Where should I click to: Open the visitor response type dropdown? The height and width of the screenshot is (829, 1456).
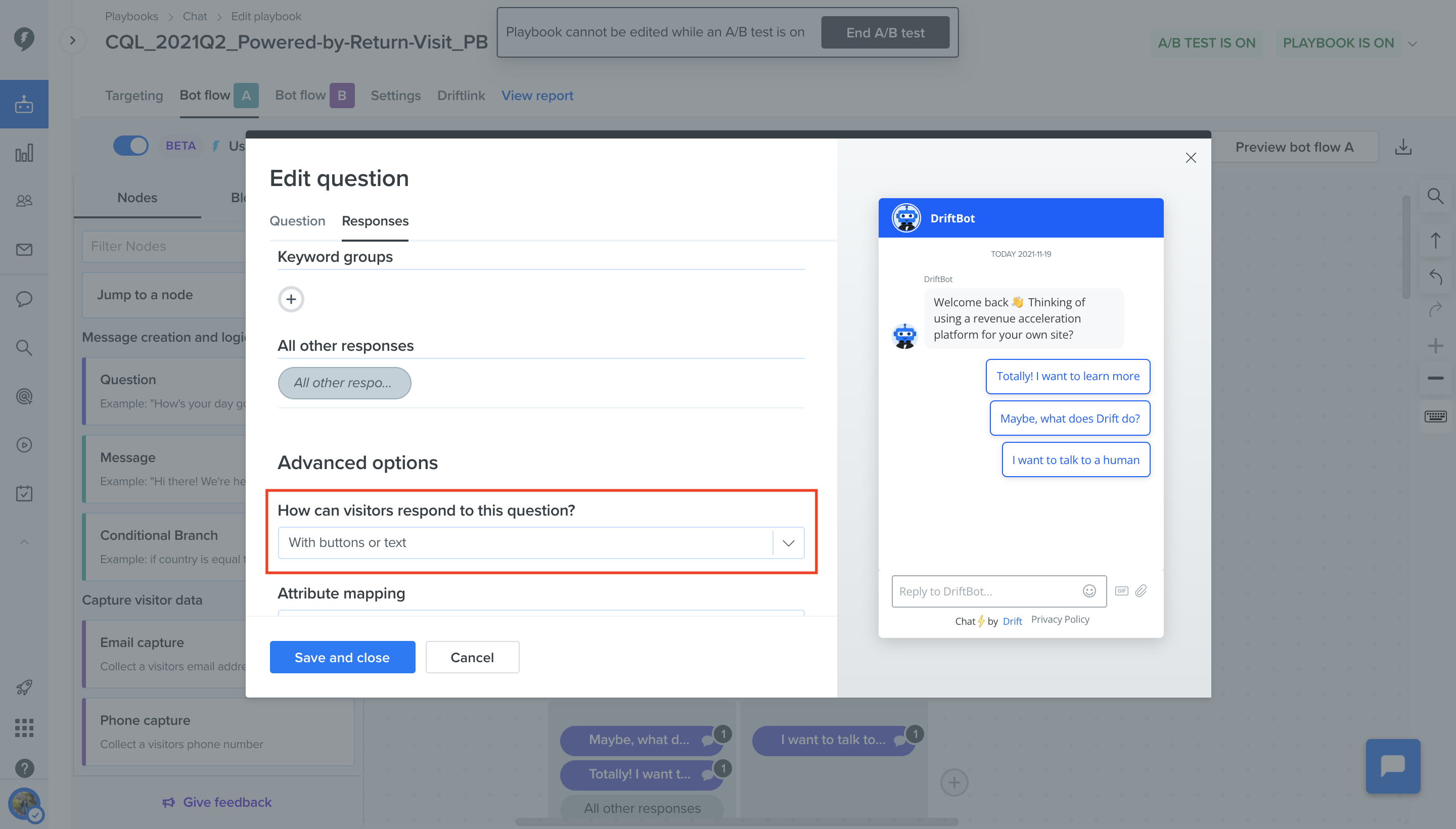point(540,542)
